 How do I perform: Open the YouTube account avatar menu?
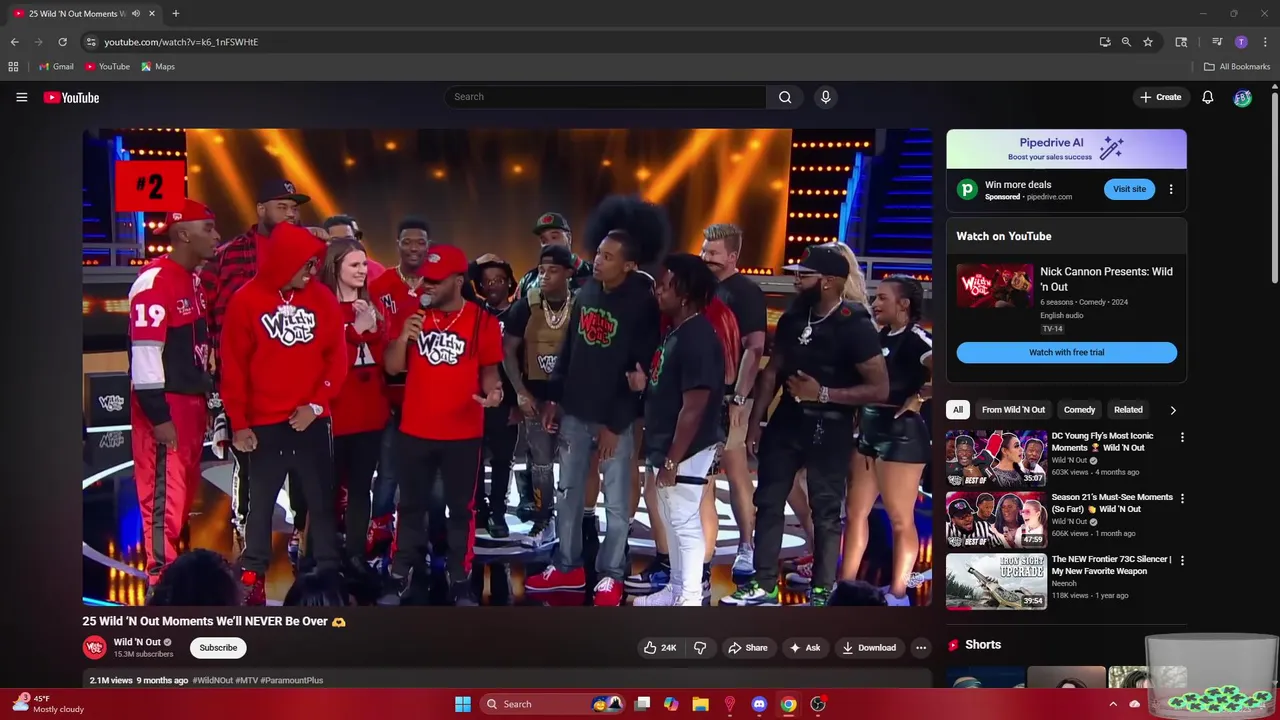pos(1242,97)
